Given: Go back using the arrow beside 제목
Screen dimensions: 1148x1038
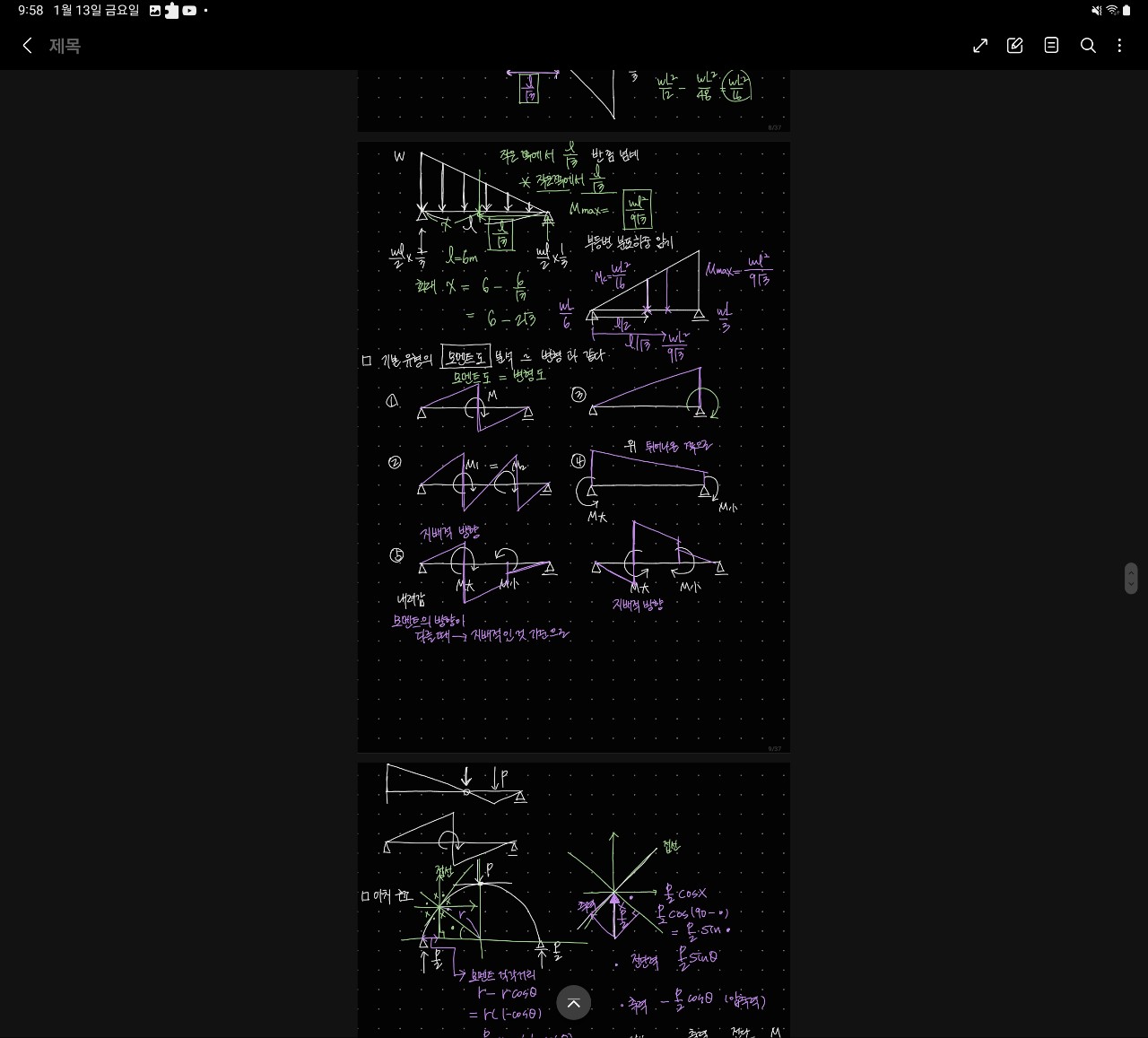Looking at the screenshot, I should (27, 46).
